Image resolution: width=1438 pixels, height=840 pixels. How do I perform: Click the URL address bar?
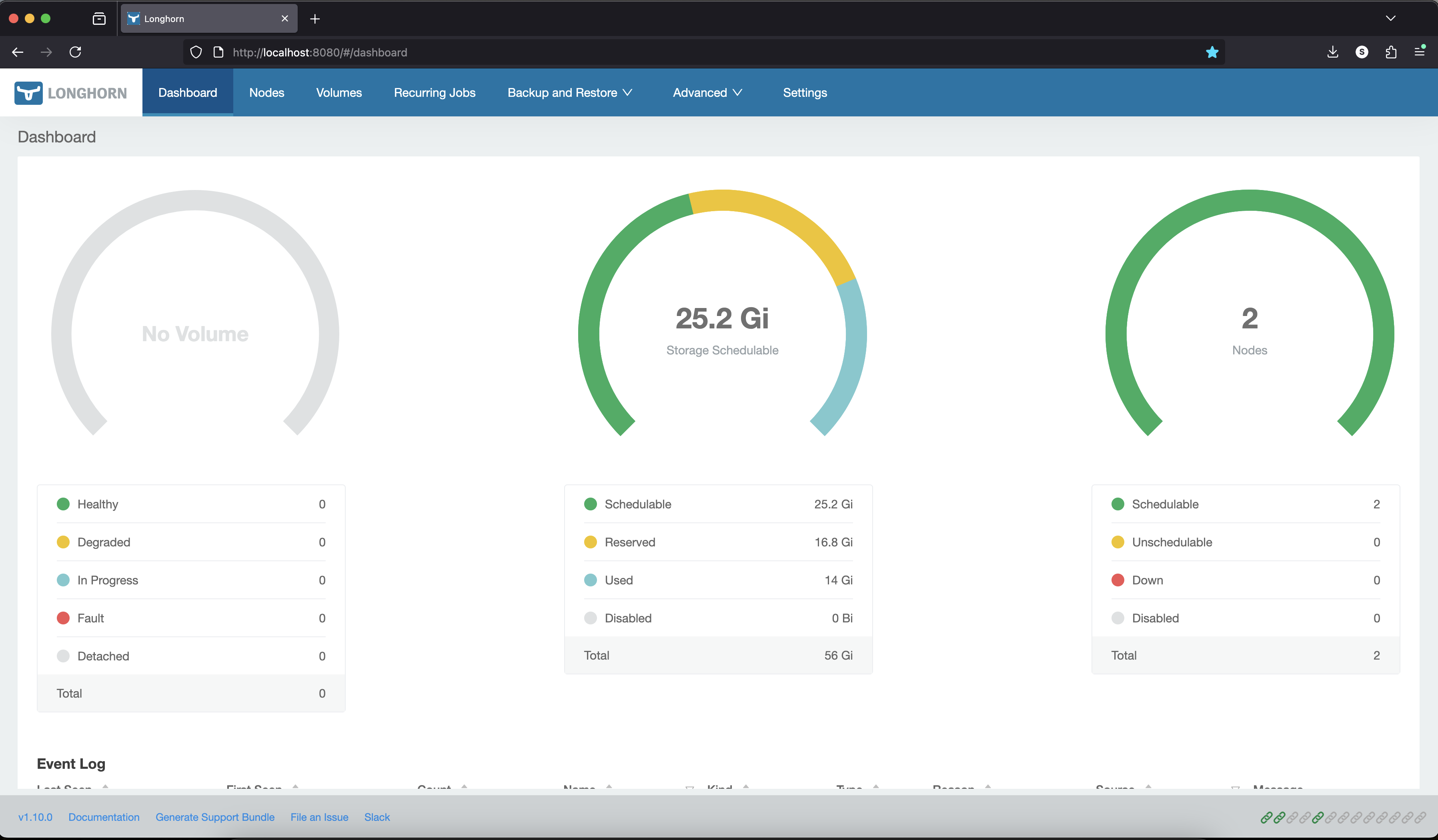tap(685, 52)
